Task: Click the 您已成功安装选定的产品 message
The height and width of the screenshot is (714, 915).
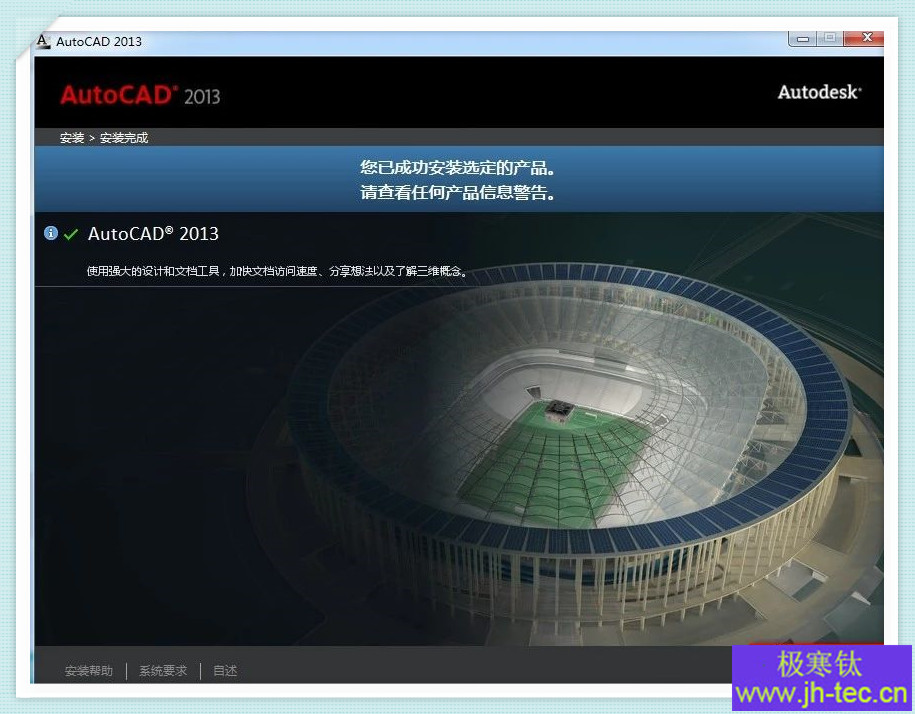Action: 458,168
